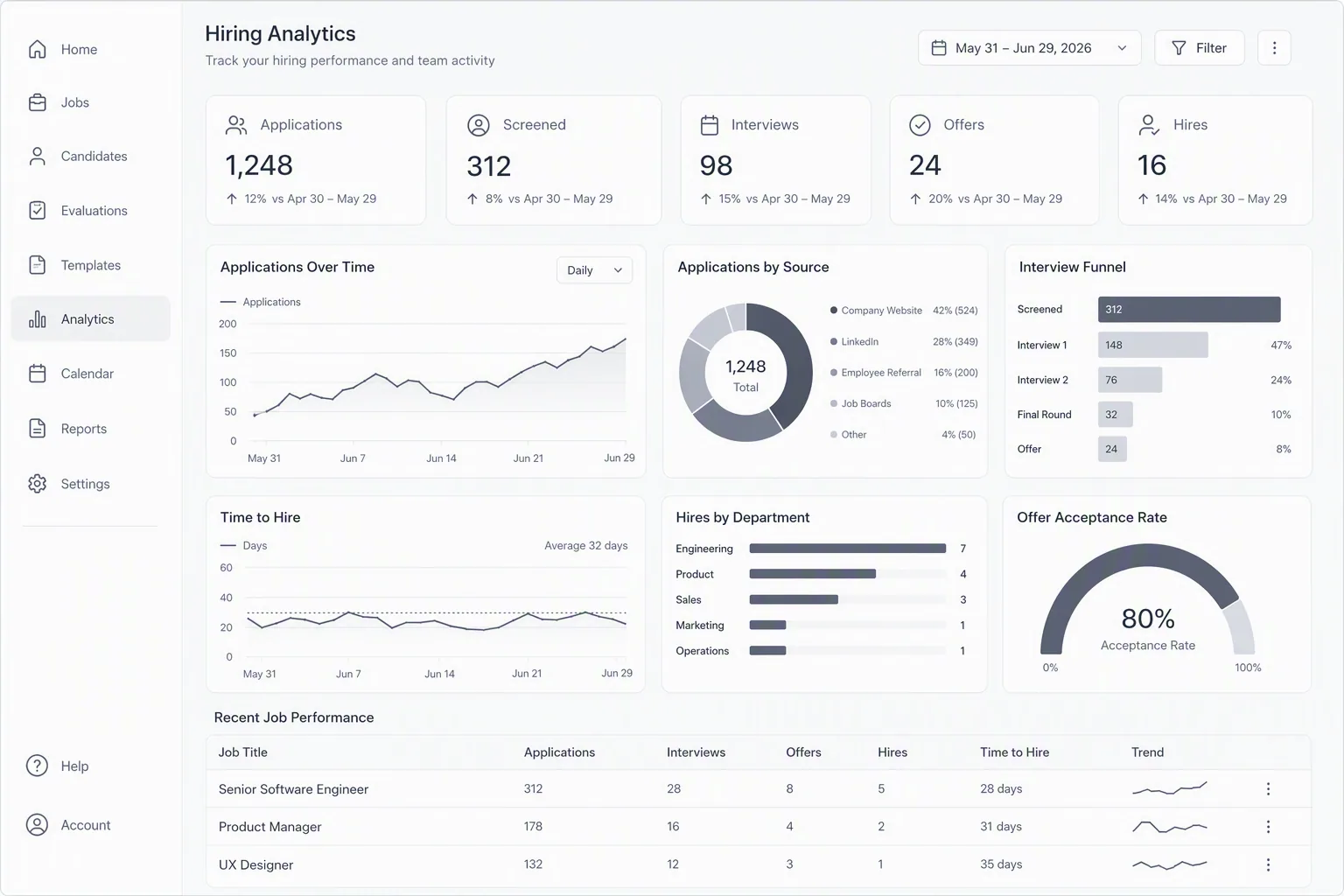Click the Templates document icon
Screen dimensions: 1344x896
[x=37, y=265]
